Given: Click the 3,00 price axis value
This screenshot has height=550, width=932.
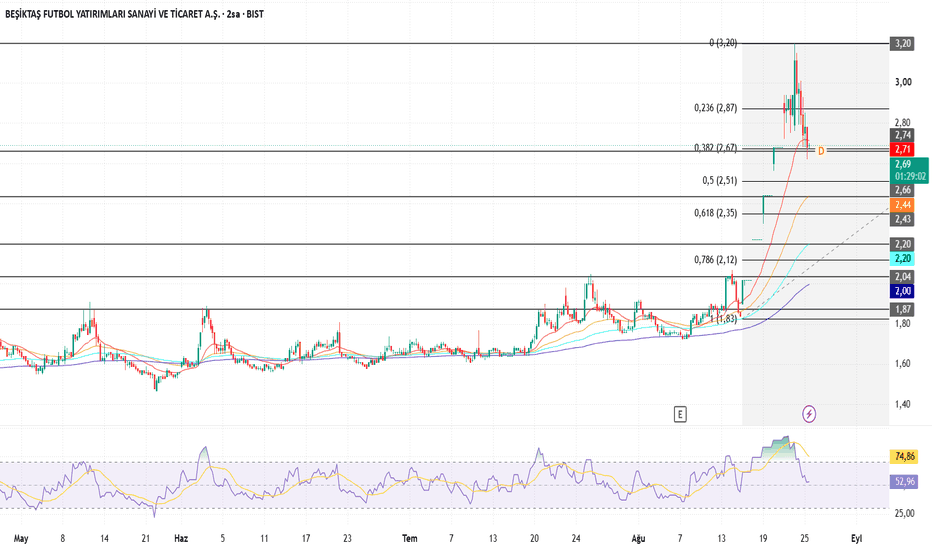Looking at the screenshot, I should coord(903,82).
